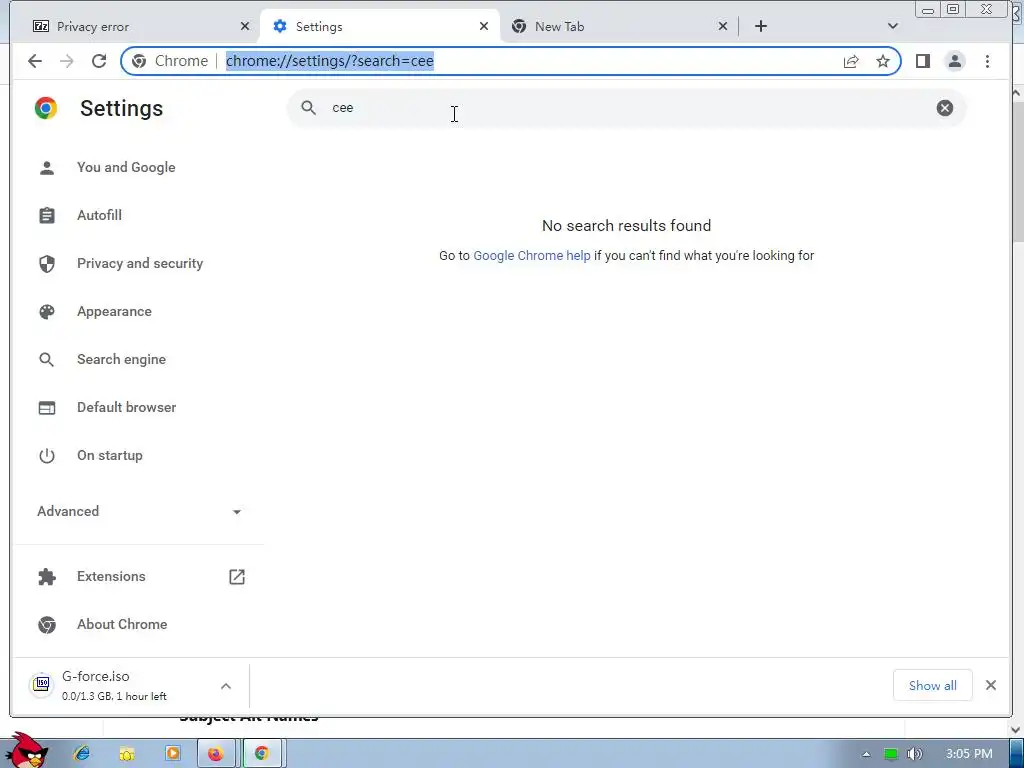
Task: Open the volume speaker tray icon
Action: click(x=914, y=754)
